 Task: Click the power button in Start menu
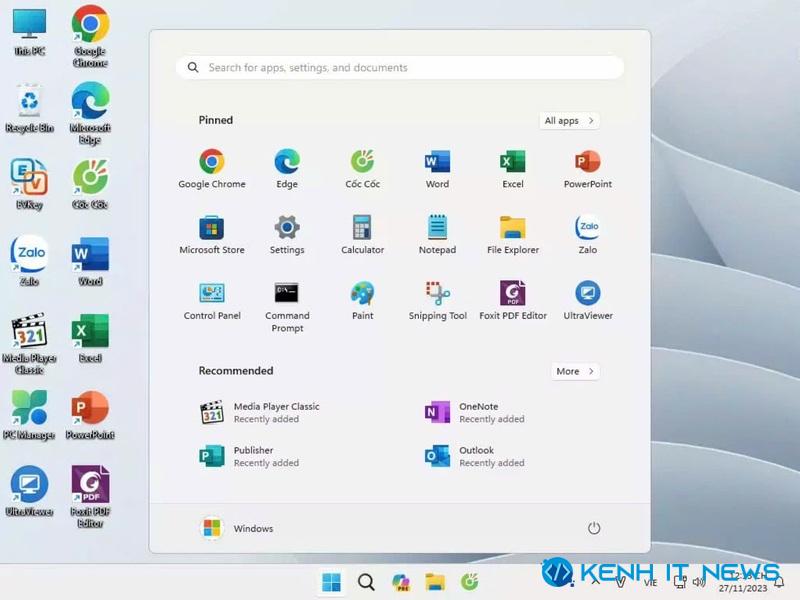click(x=593, y=528)
